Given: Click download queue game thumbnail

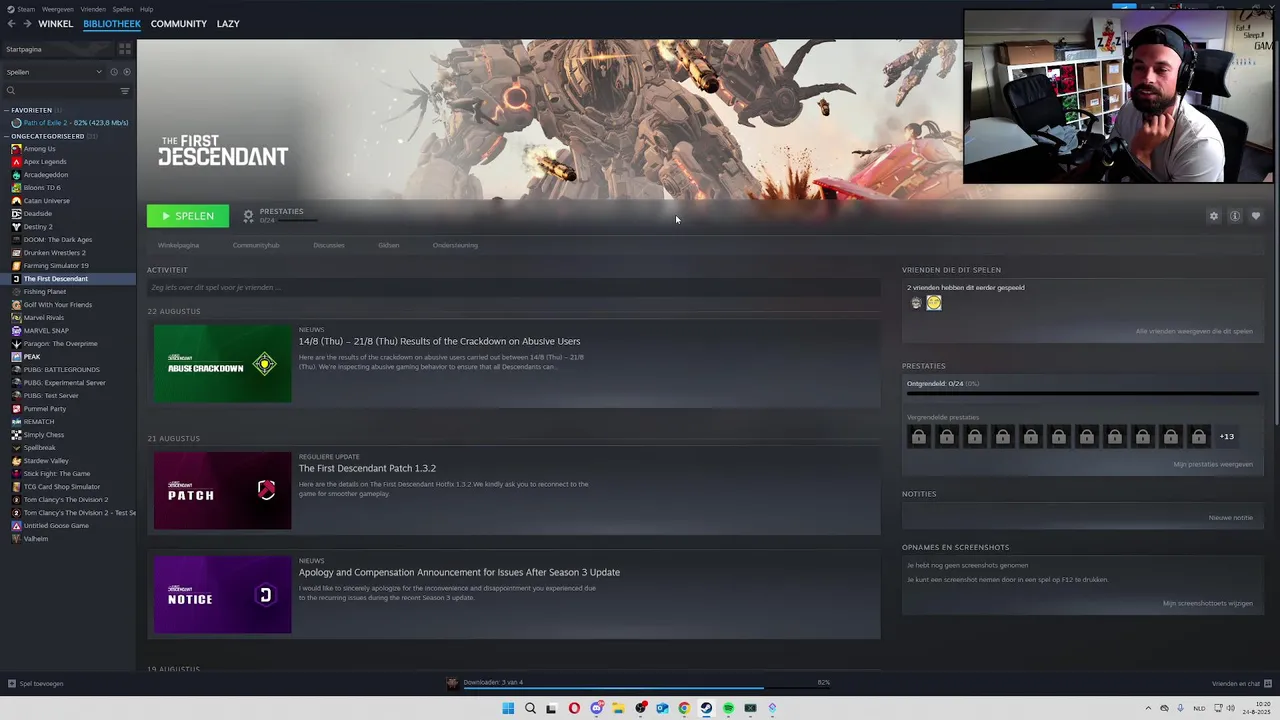Looking at the screenshot, I should click(452, 683).
